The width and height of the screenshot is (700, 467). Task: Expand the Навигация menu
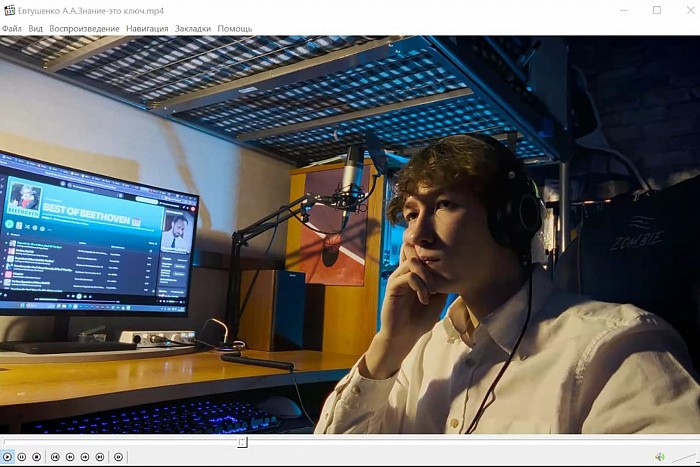tap(148, 29)
